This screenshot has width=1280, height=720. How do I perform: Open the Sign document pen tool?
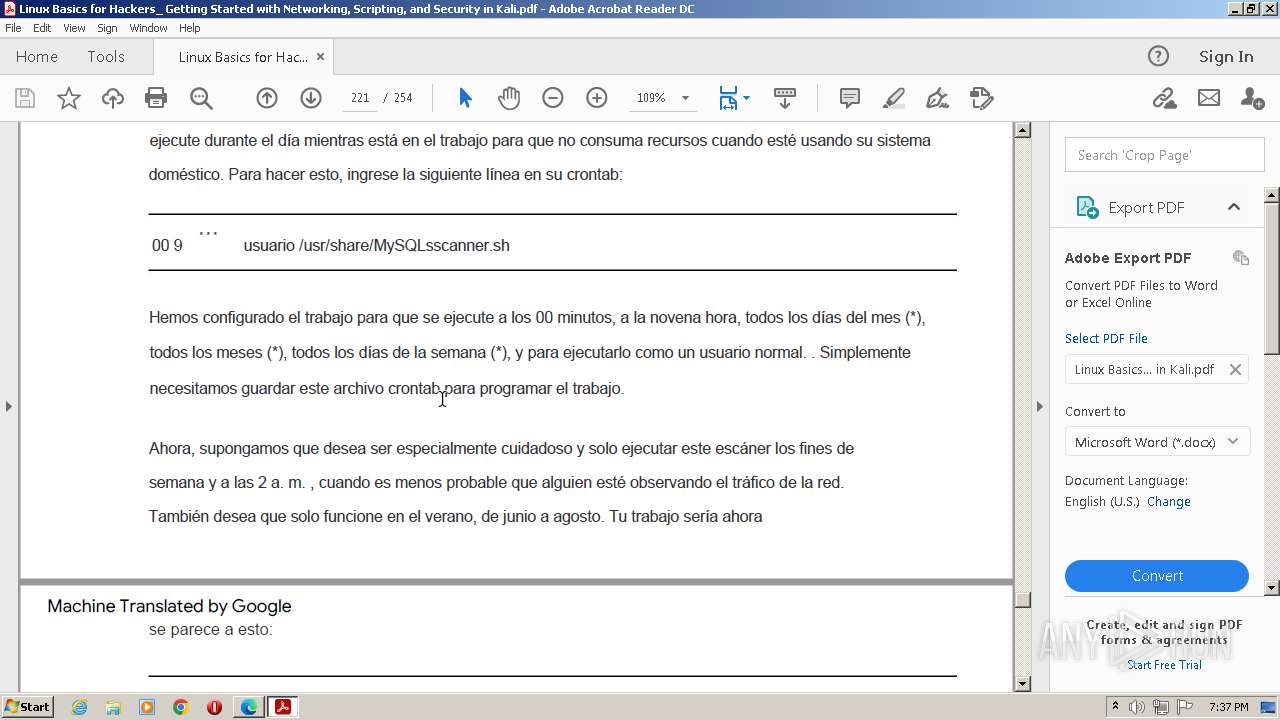(x=937, y=98)
